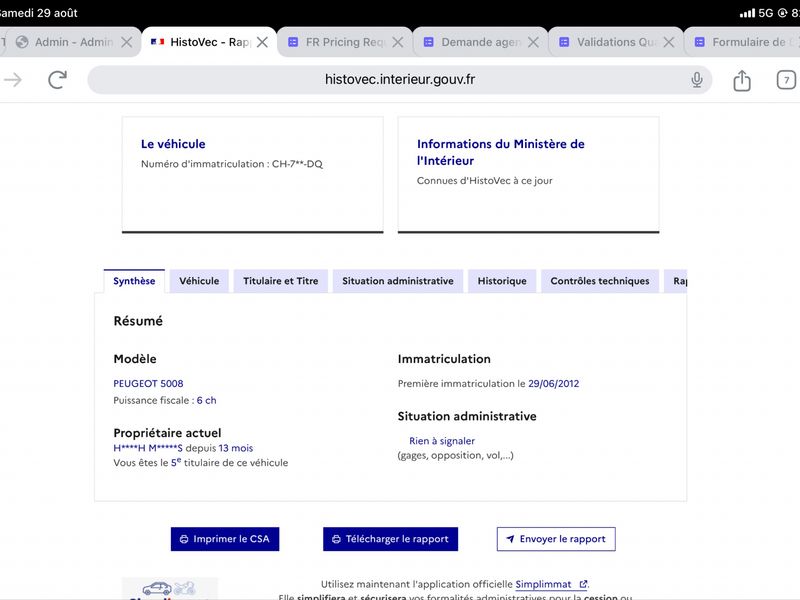
Task: Click the Informations du Ministère de l'Intérieur card
Action: pos(529,174)
